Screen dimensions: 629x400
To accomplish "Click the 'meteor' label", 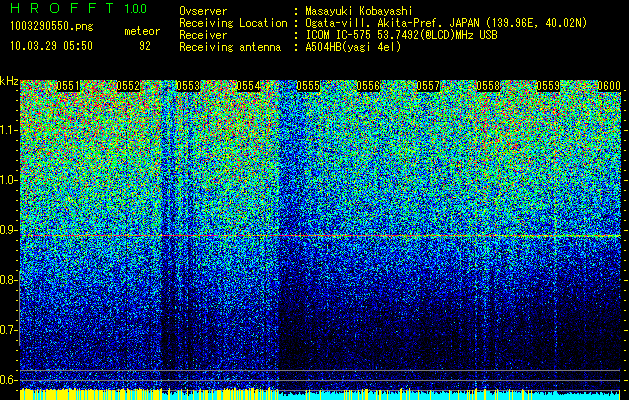I will click(x=142, y=31).
